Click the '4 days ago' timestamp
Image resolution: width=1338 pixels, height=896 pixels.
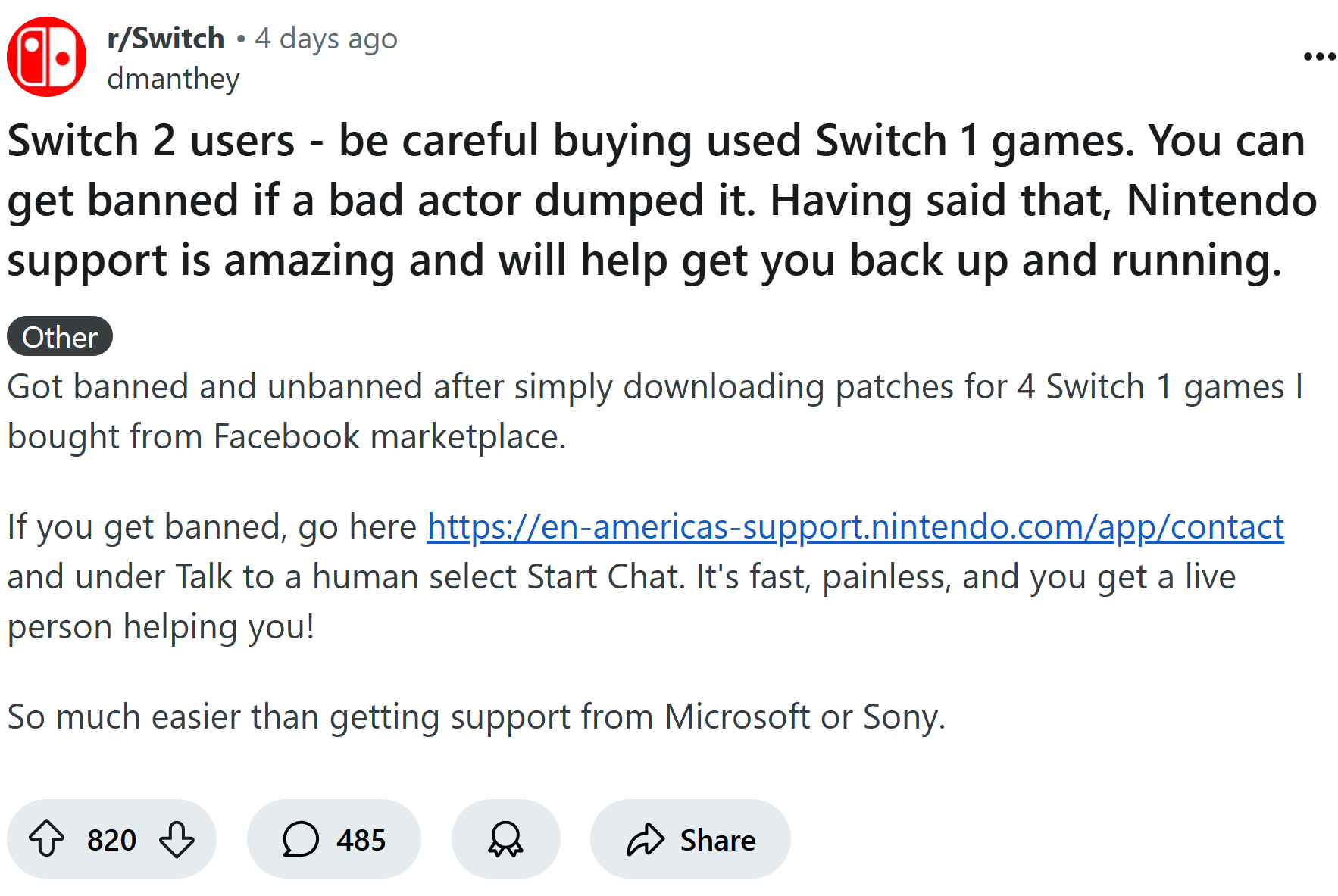coord(326,39)
